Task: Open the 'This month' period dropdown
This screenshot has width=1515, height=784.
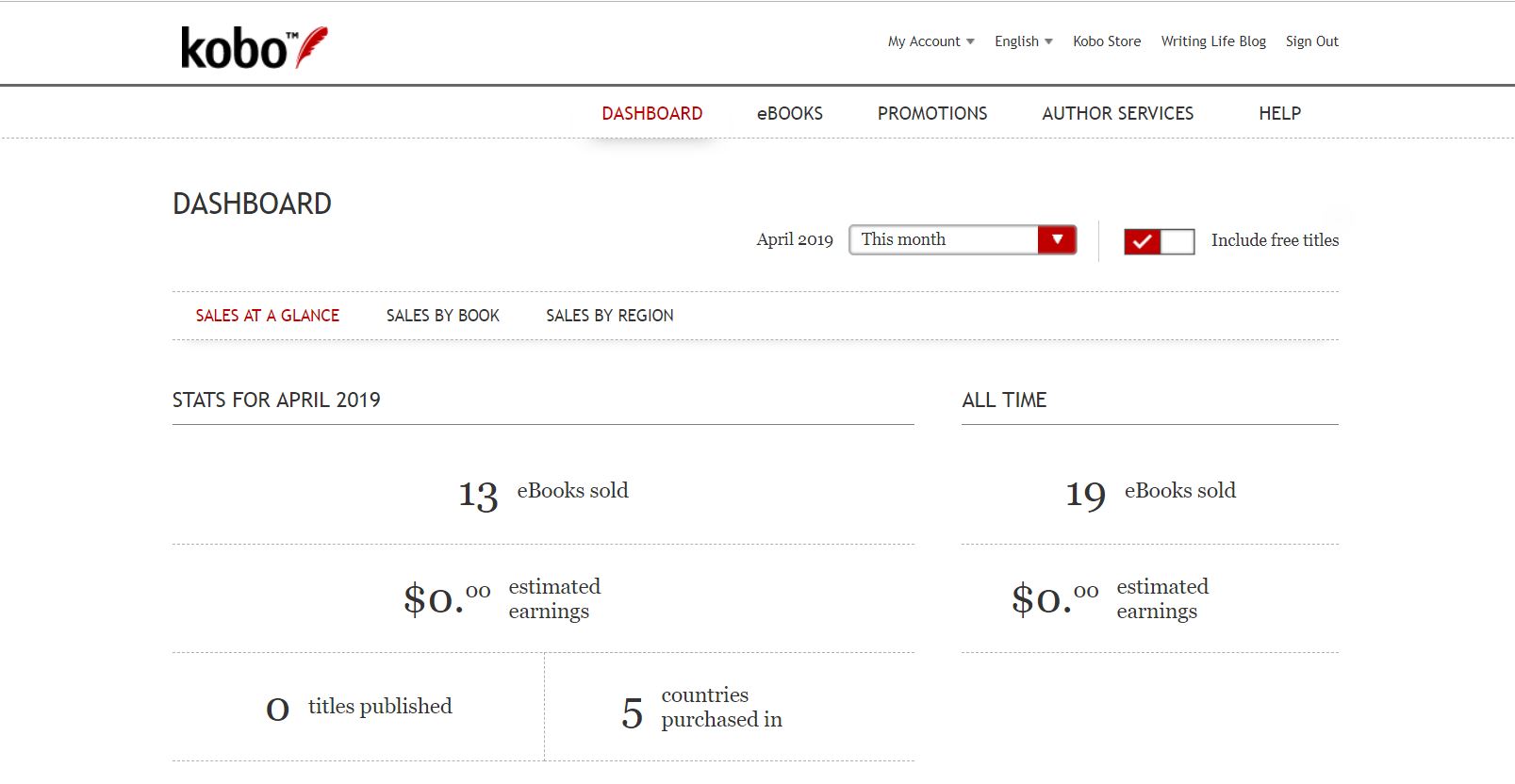Action: click(963, 239)
